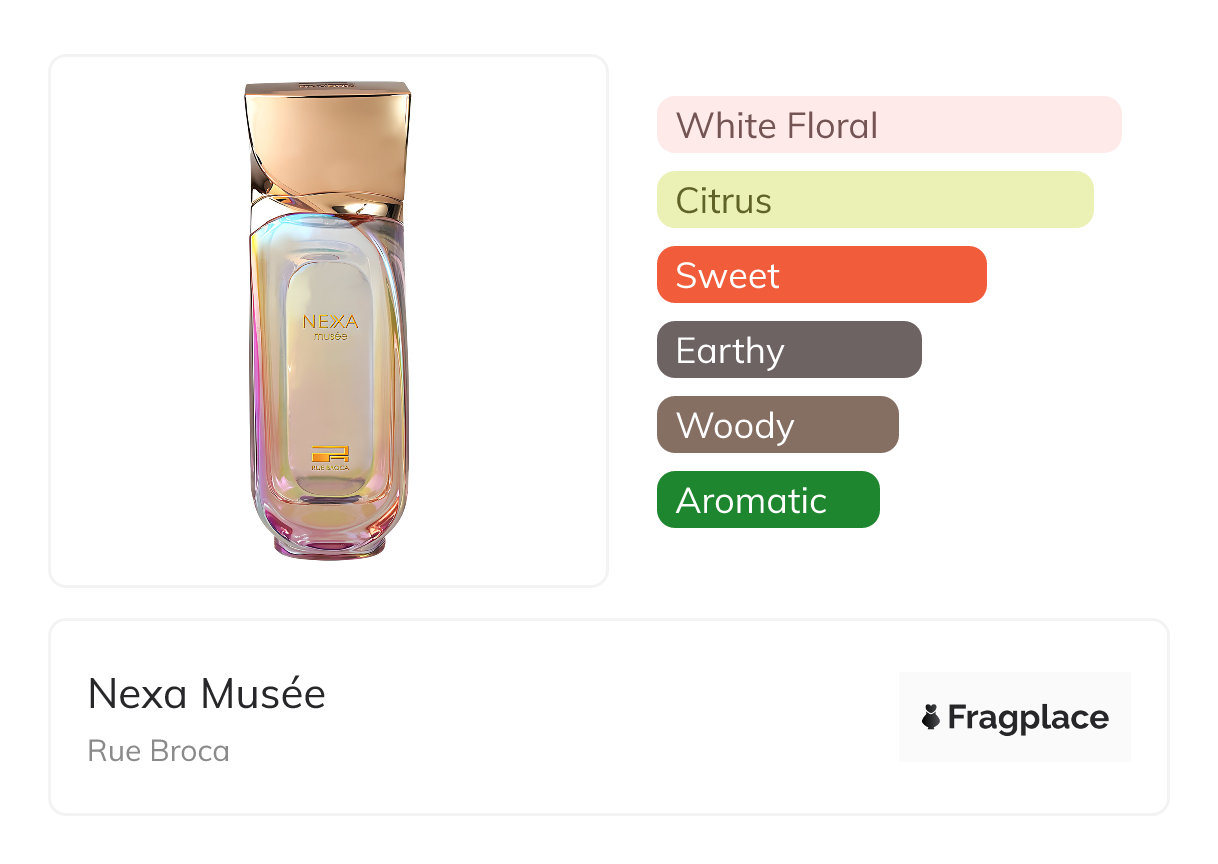Click the iridescent glass body left edge

click(x=257, y=380)
